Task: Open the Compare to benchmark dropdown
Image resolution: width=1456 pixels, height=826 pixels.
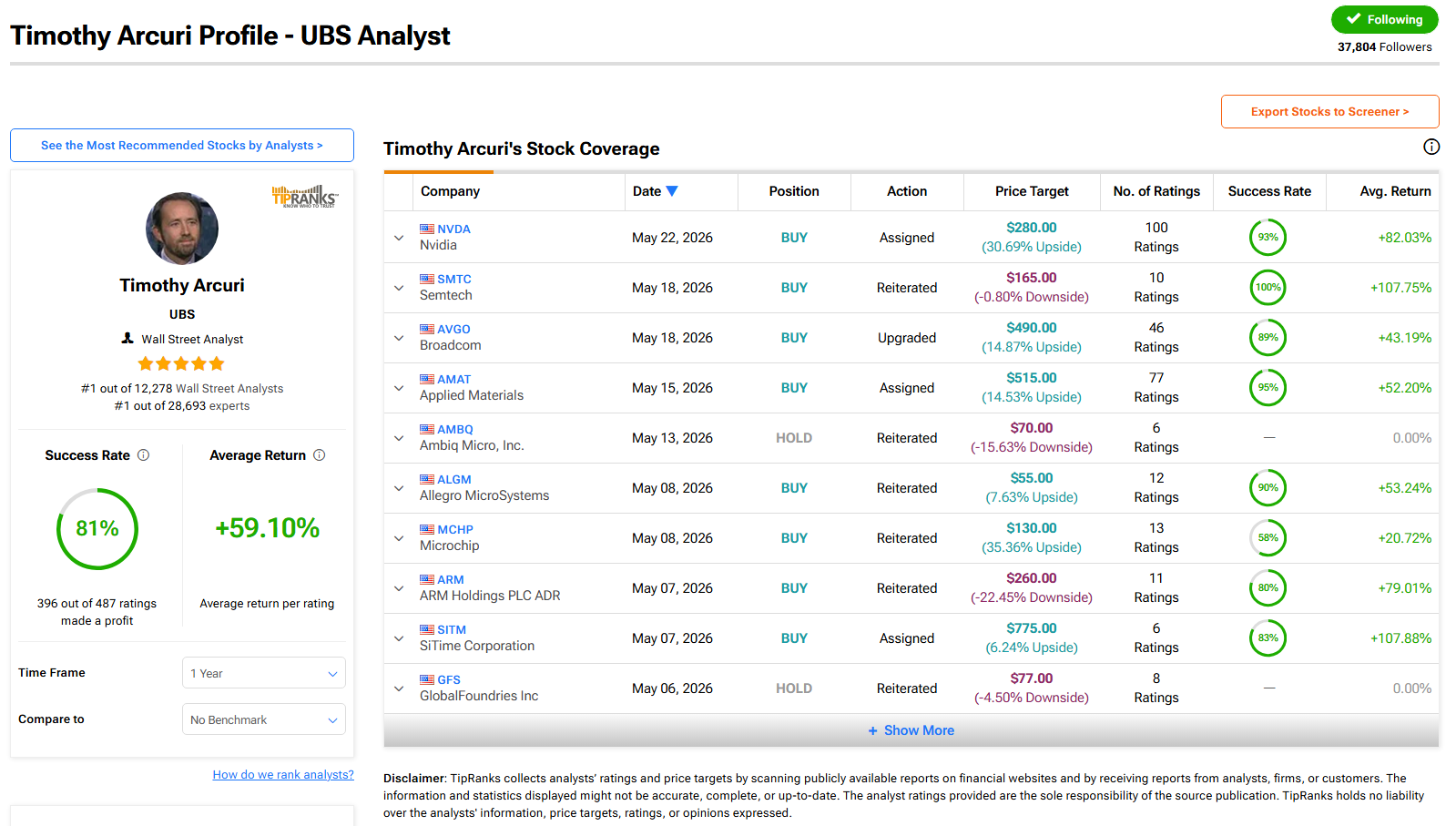Action: (x=264, y=719)
